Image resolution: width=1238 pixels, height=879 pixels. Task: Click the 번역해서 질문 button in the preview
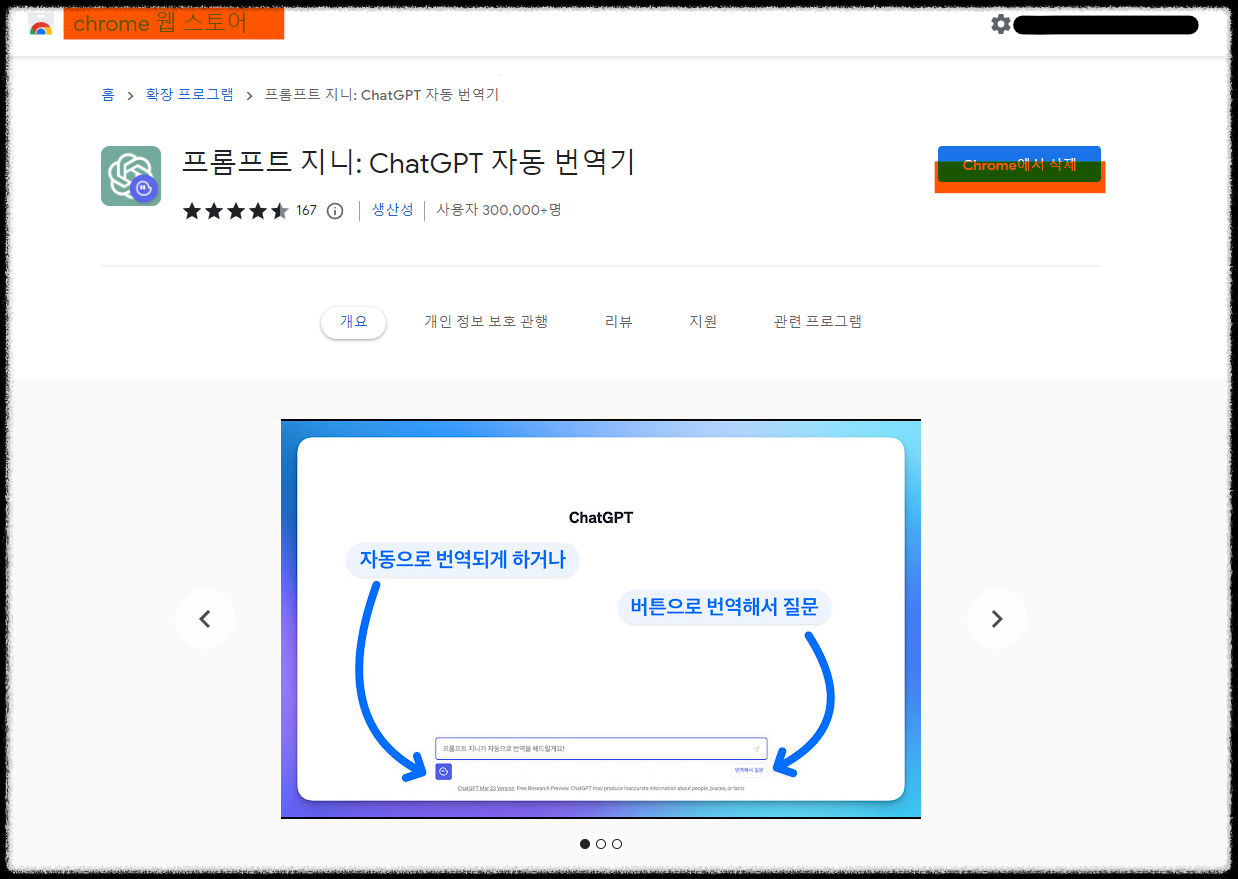coord(751,771)
